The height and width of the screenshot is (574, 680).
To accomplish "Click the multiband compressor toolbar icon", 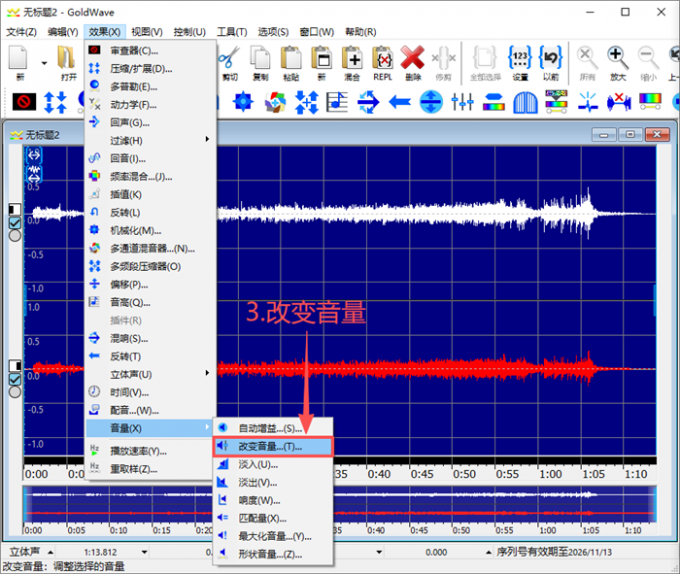I will (x=306, y=102).
